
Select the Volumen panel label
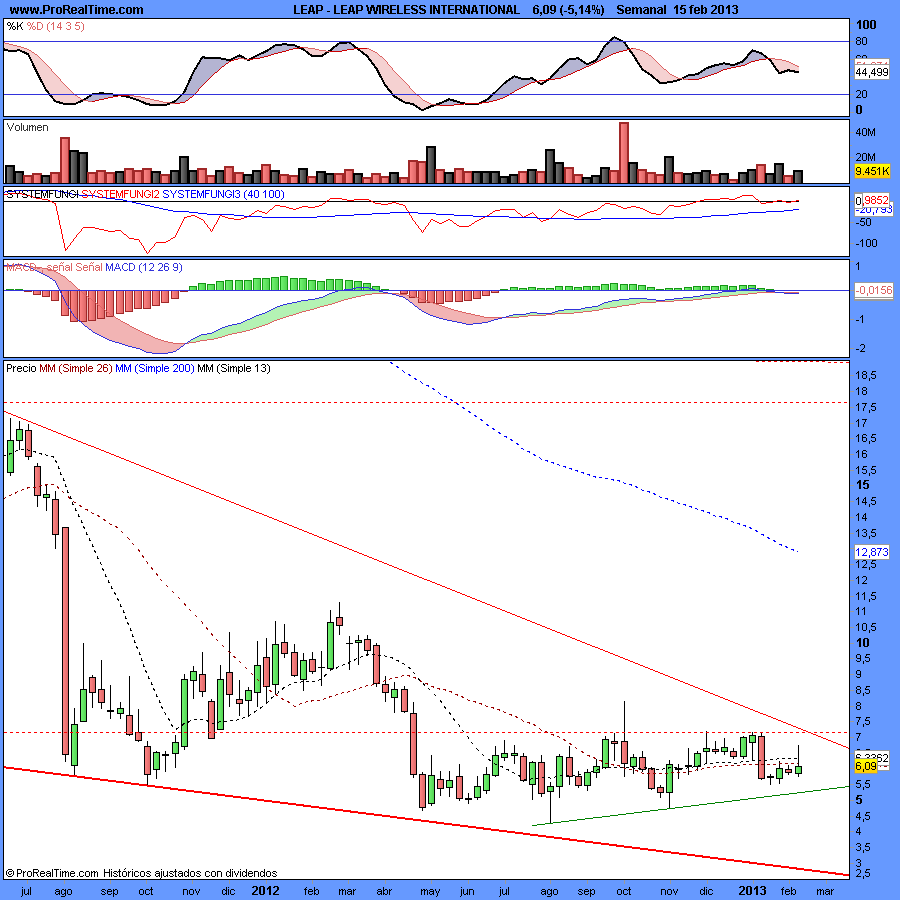pos(28,127)
